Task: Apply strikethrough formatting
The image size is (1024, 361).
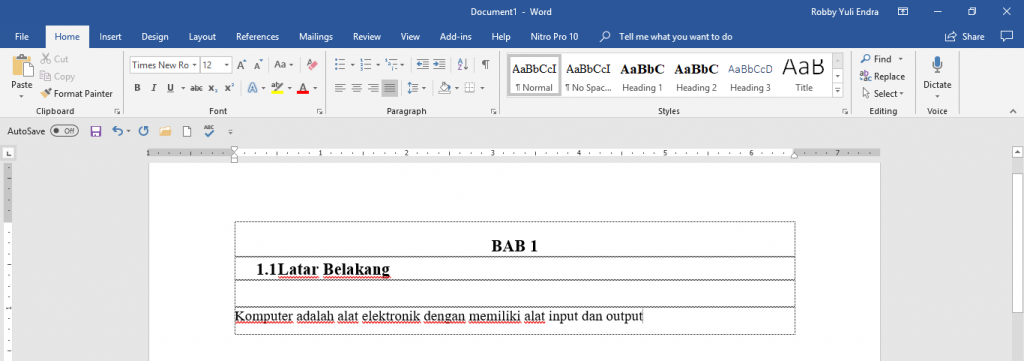Action: point(196,87)
